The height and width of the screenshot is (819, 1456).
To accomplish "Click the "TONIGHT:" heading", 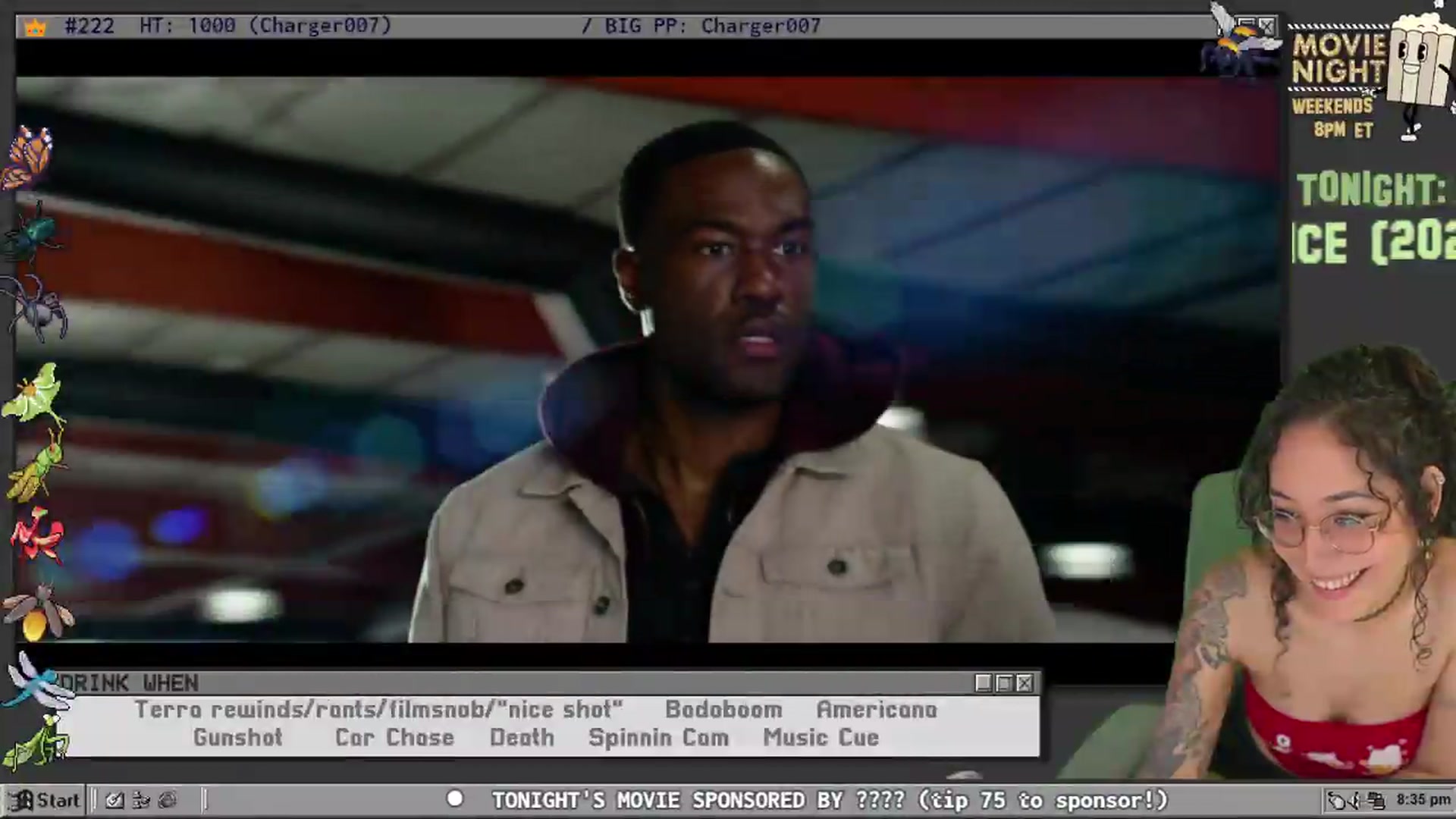I will pos(1371,190).
